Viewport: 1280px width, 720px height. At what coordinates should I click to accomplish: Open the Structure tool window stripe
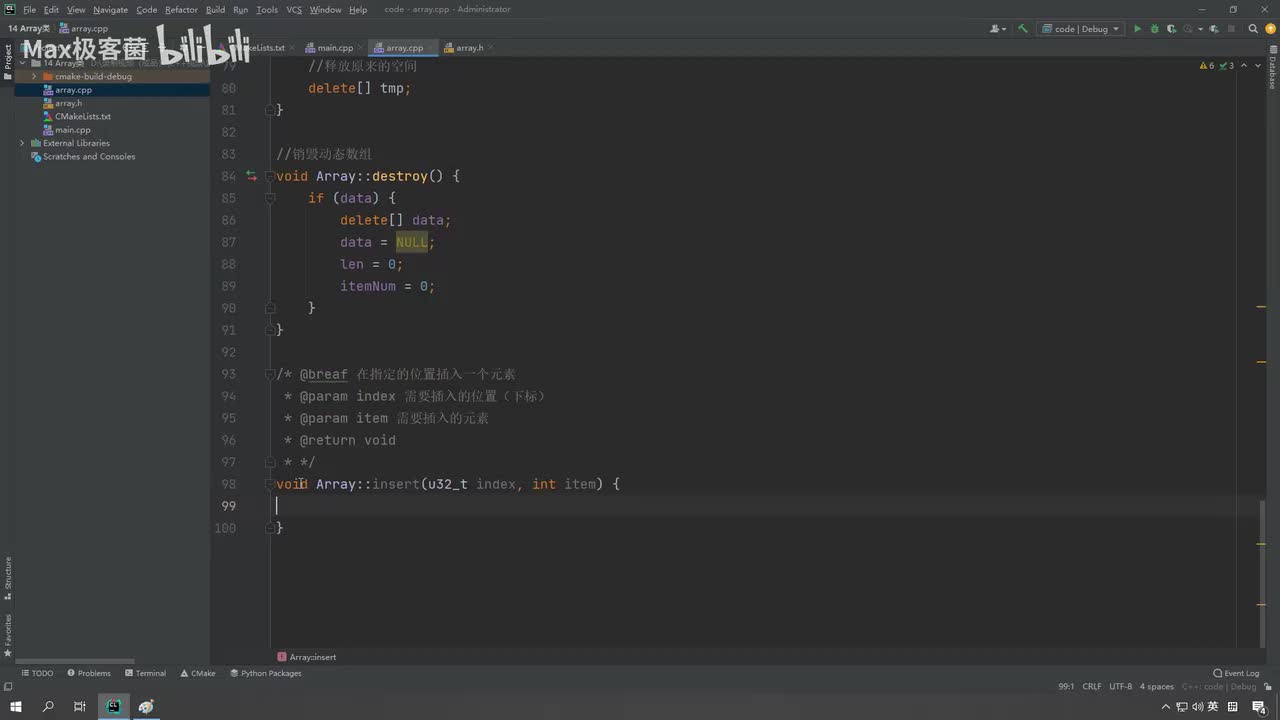pos(7,578)
